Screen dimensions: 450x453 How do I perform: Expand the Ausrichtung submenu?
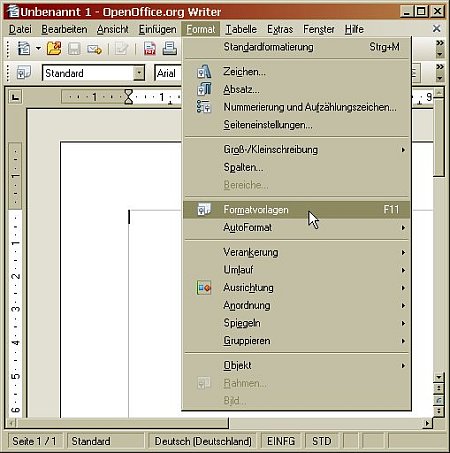[297, 288]
